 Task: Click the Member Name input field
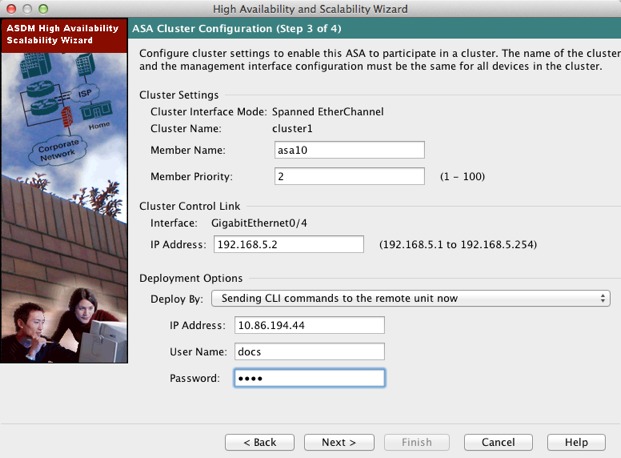349,150
